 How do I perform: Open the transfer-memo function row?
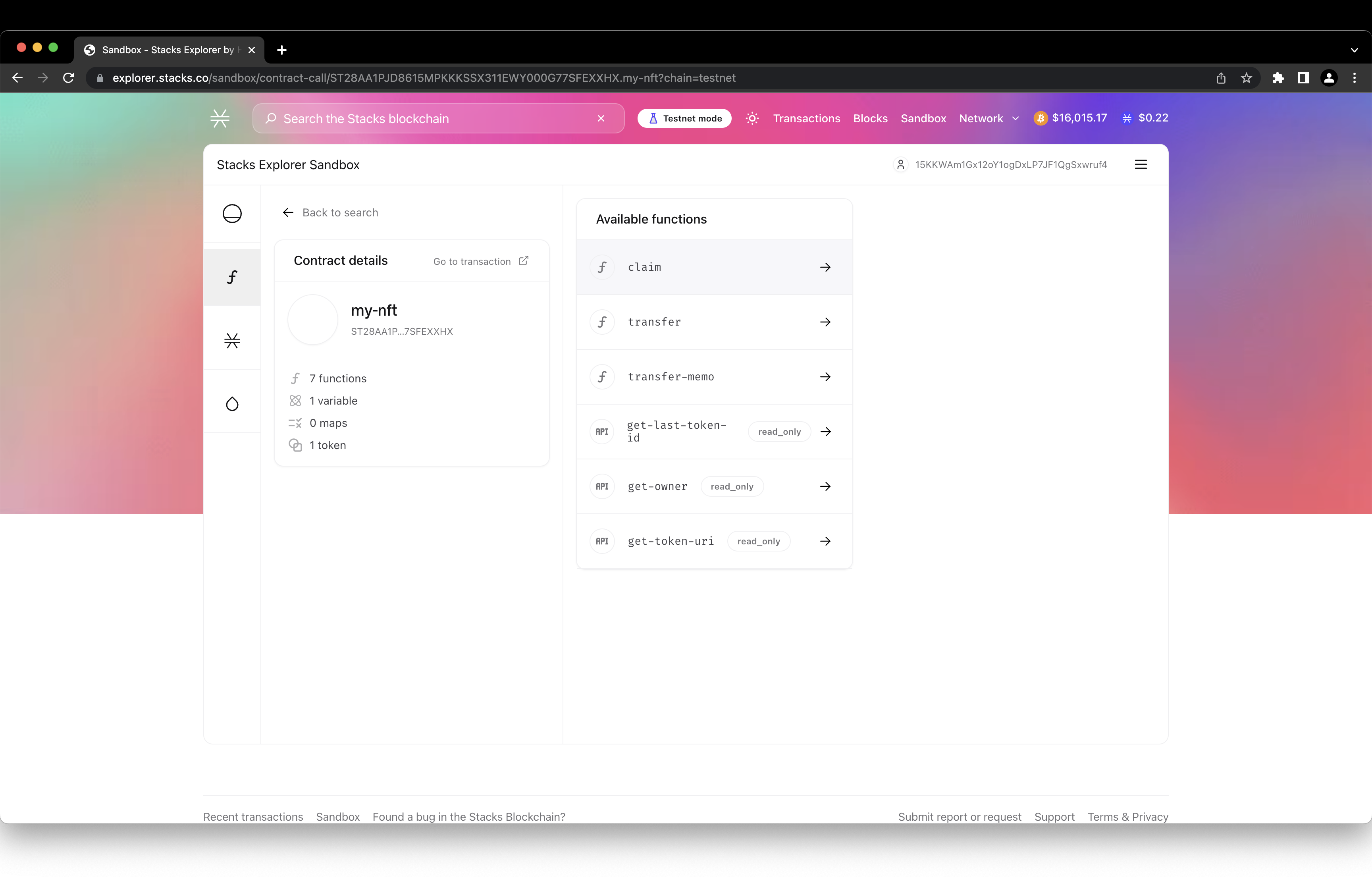pos(714,377)
